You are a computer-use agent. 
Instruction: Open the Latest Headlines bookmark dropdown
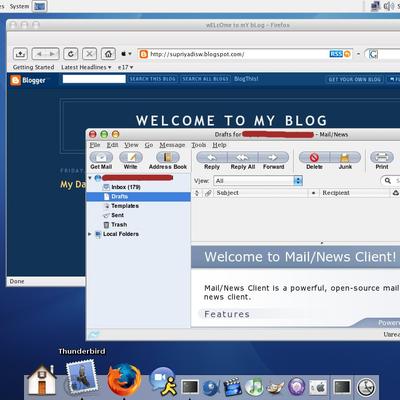(x=86, y=67)
